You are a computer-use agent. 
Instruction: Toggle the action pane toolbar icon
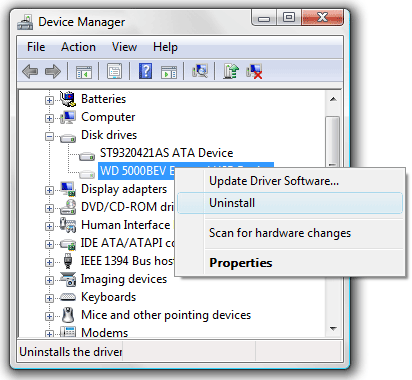(169, 72)
